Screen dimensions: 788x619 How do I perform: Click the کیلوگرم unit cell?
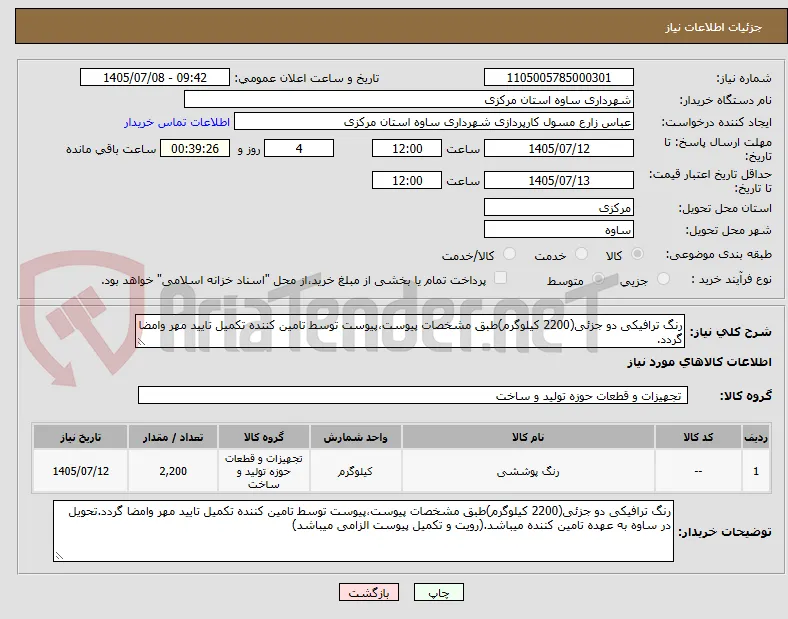click(355, 471)
